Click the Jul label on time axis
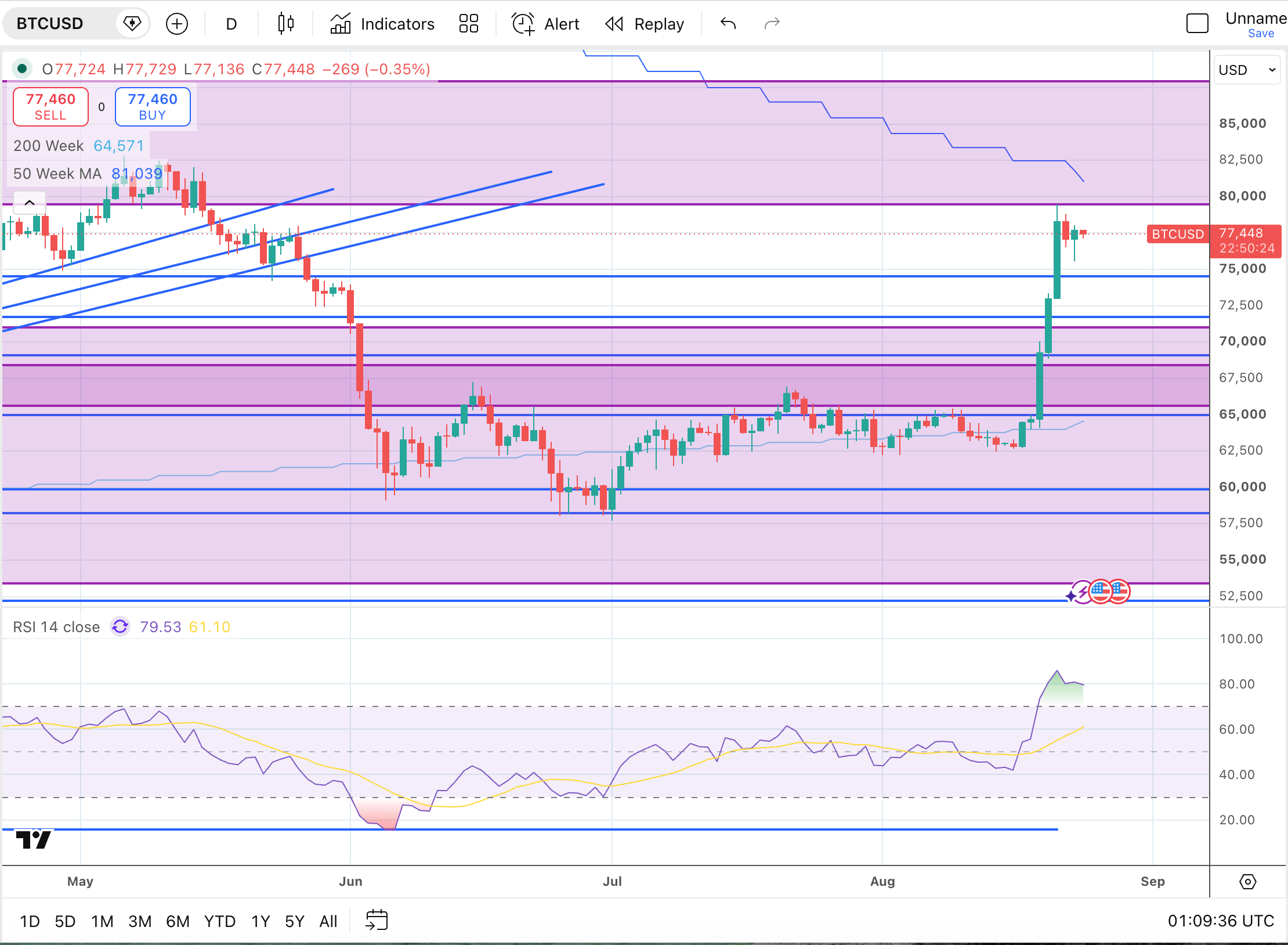Viewport: 1288px width, 945px height. click(x=612, y=881)
